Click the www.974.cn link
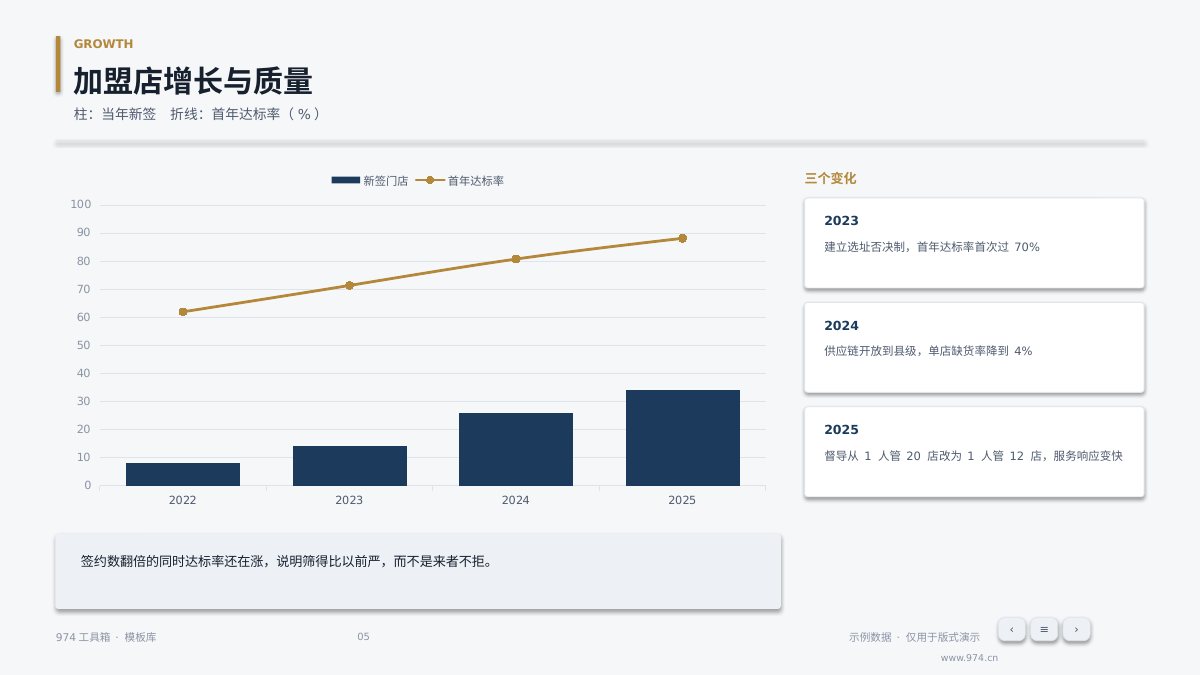The width and height of the screenshot is (1200, 675). [969, 658]
